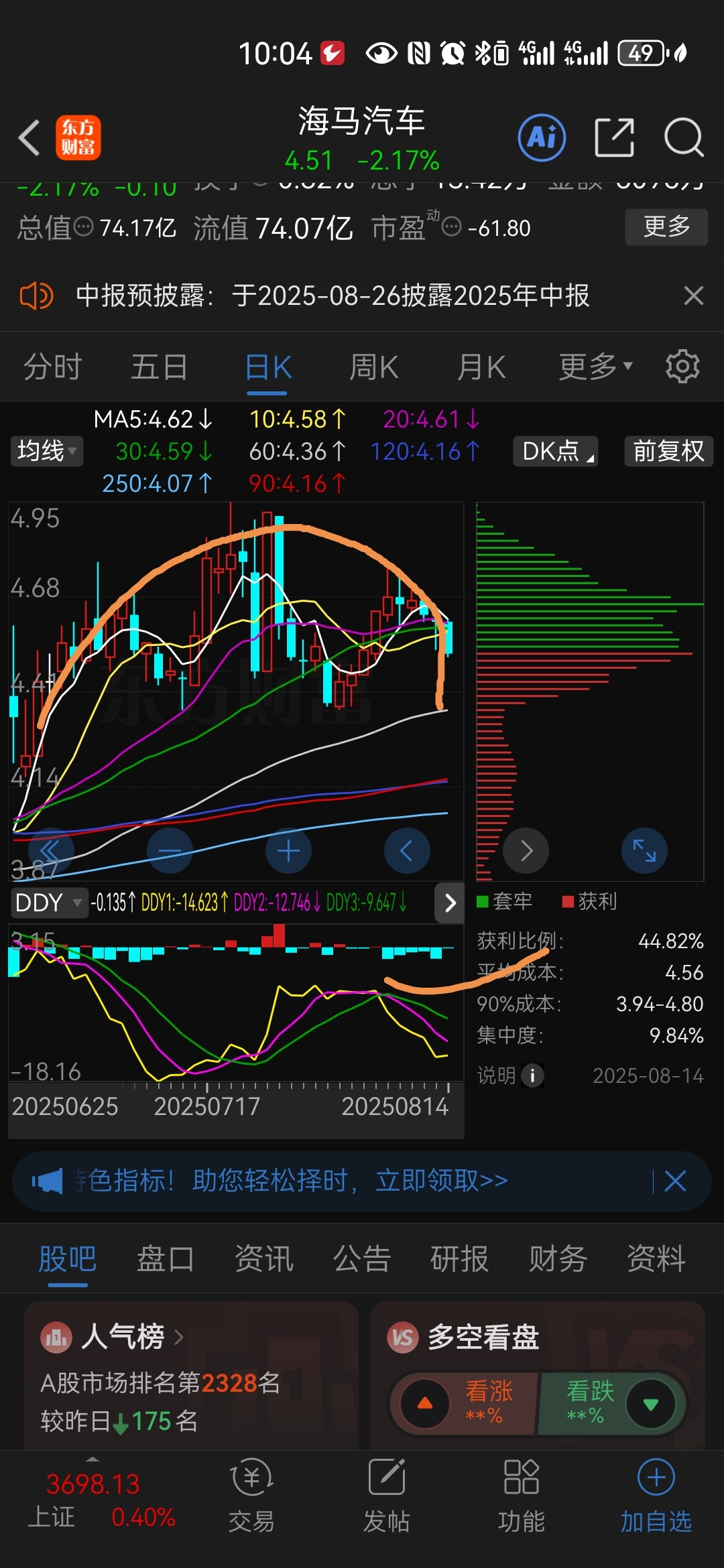The height and width of the screenshot is (1568, 724).
Task: Expand chip distribution to fullscreen
Action: 644,851
